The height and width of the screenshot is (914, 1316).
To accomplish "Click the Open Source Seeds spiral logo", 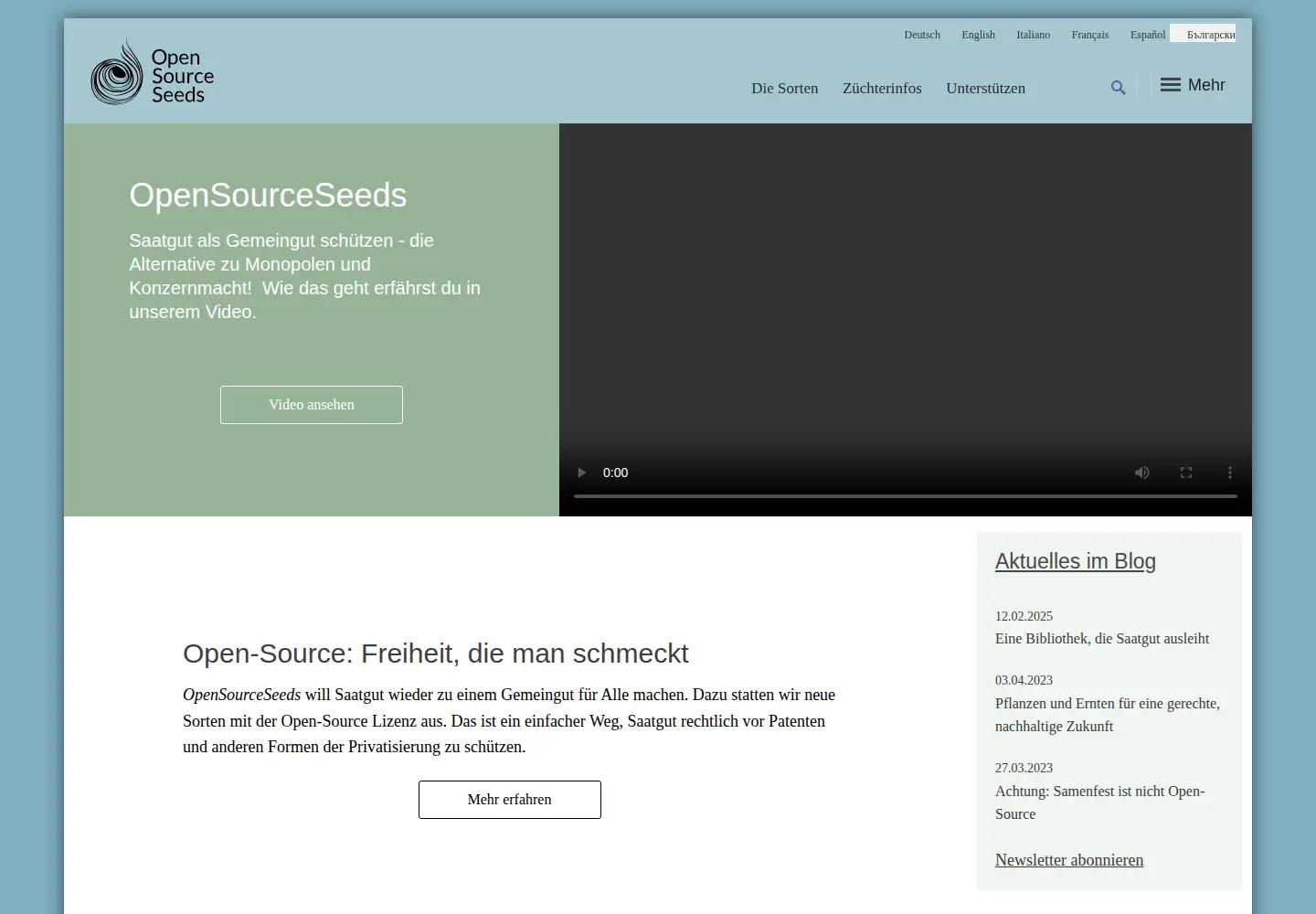I will (x=152, y=71).
